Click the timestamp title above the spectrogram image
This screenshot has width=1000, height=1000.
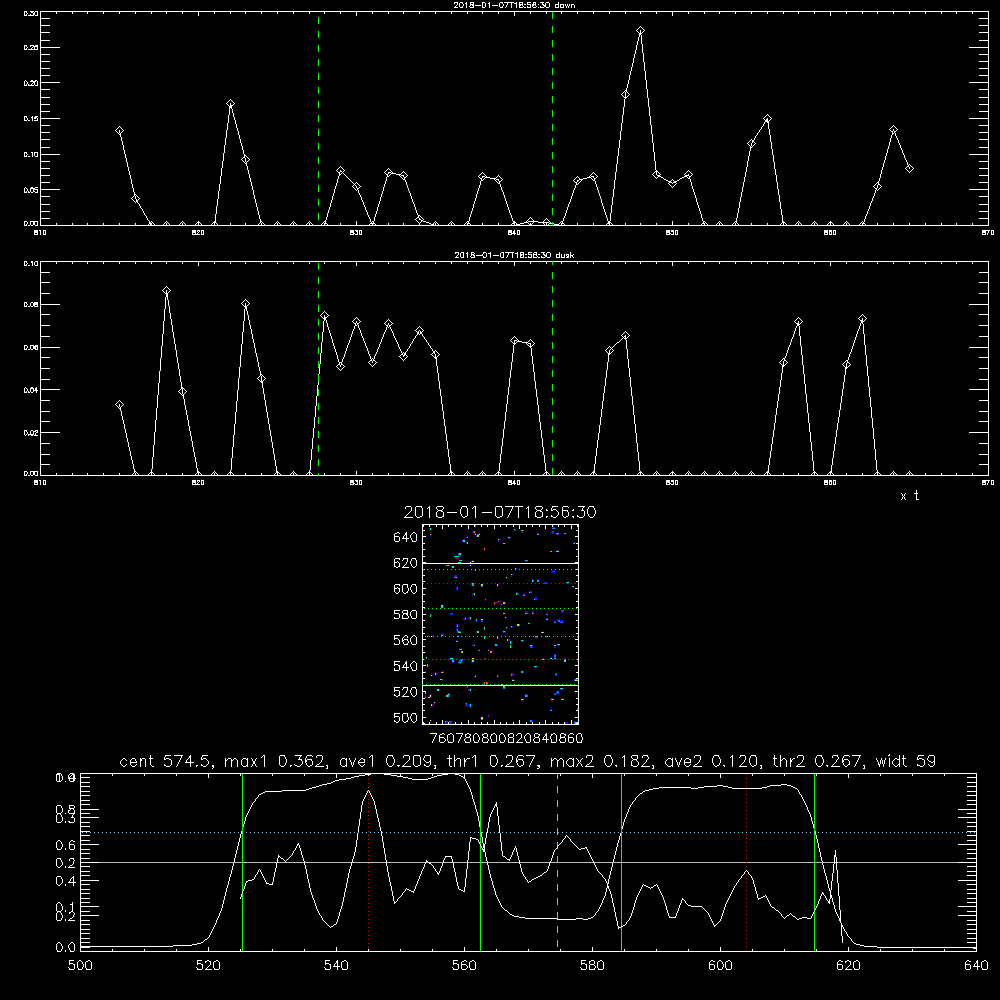(x=500, y=512)
